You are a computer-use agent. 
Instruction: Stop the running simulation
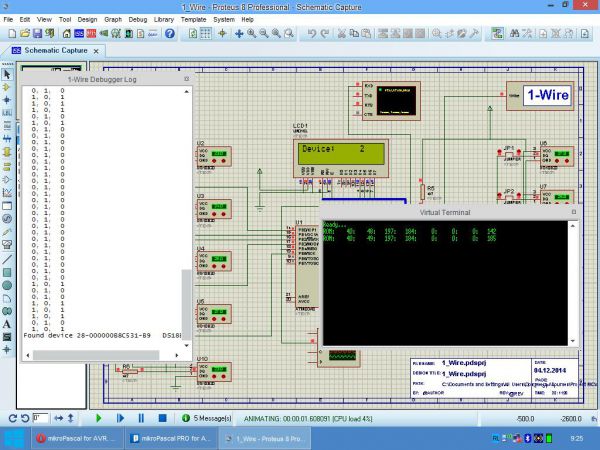[x=163, y=418]
